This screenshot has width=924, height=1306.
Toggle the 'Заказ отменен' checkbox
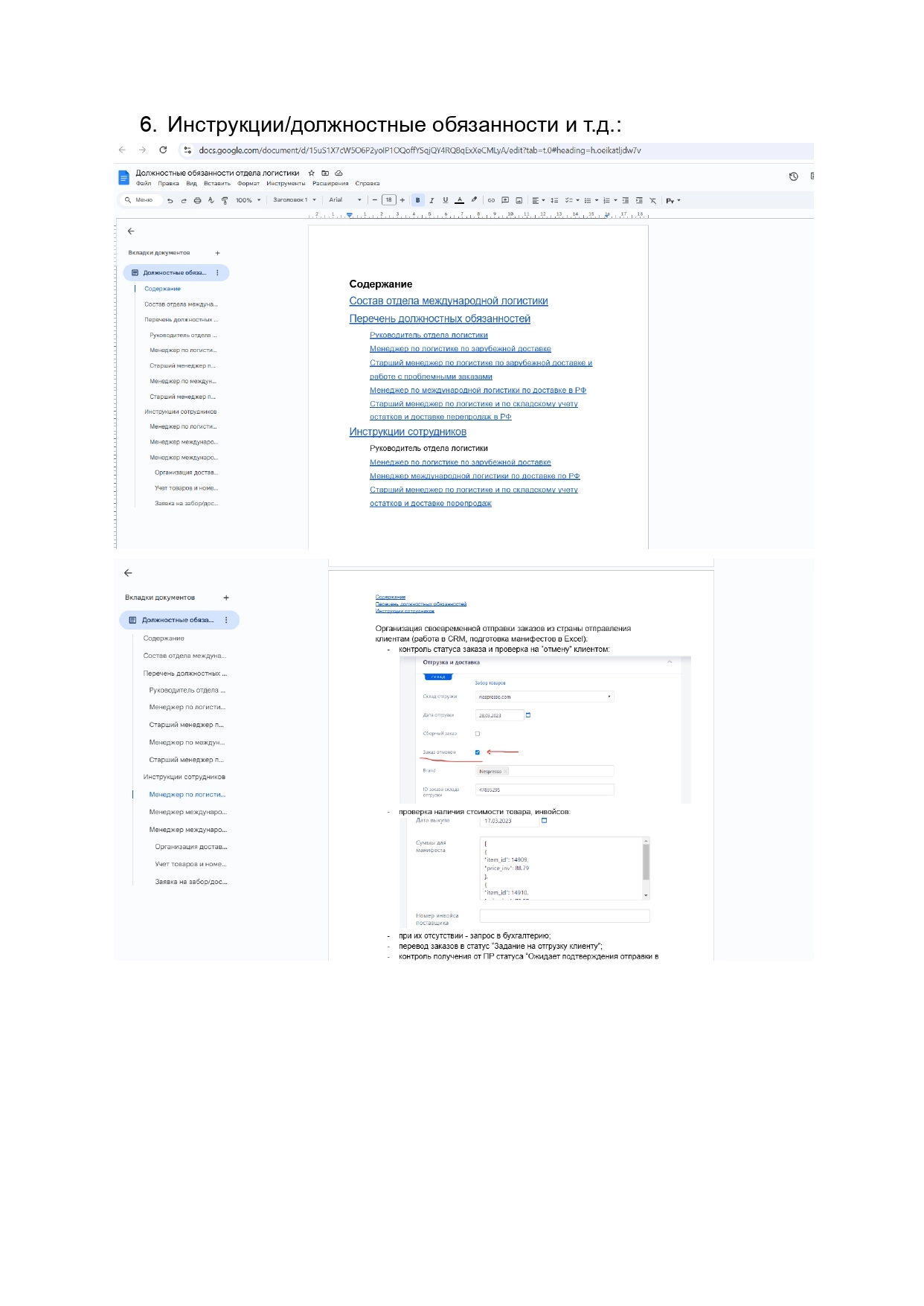click(x=478, y=752)
